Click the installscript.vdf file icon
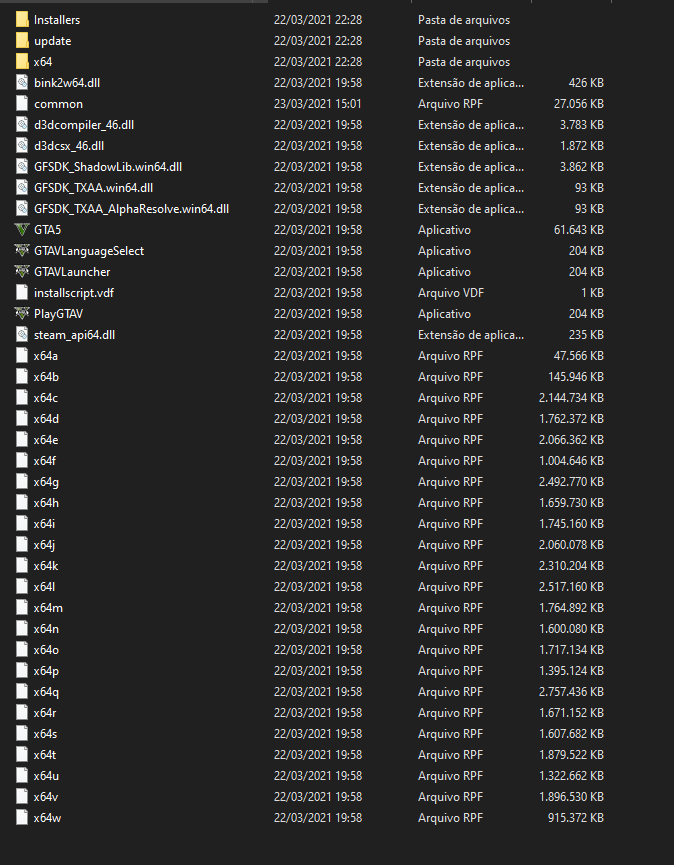The width and height of the screenshot is (674, 865). (x=22, y=292)
